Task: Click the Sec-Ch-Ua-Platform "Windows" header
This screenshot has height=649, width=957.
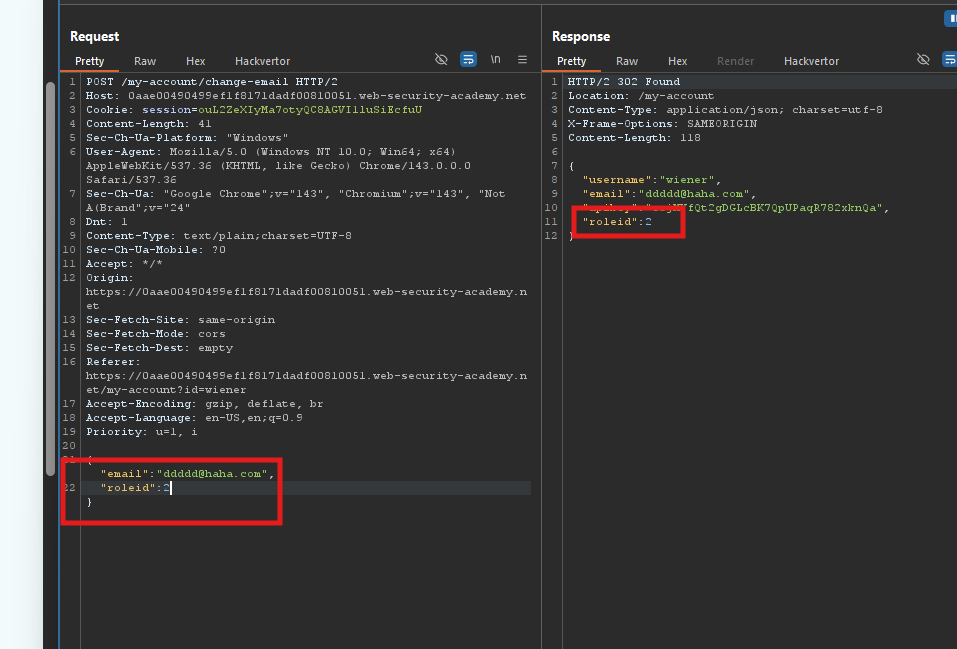Action: pyautogui.click(x=187, y=137)
